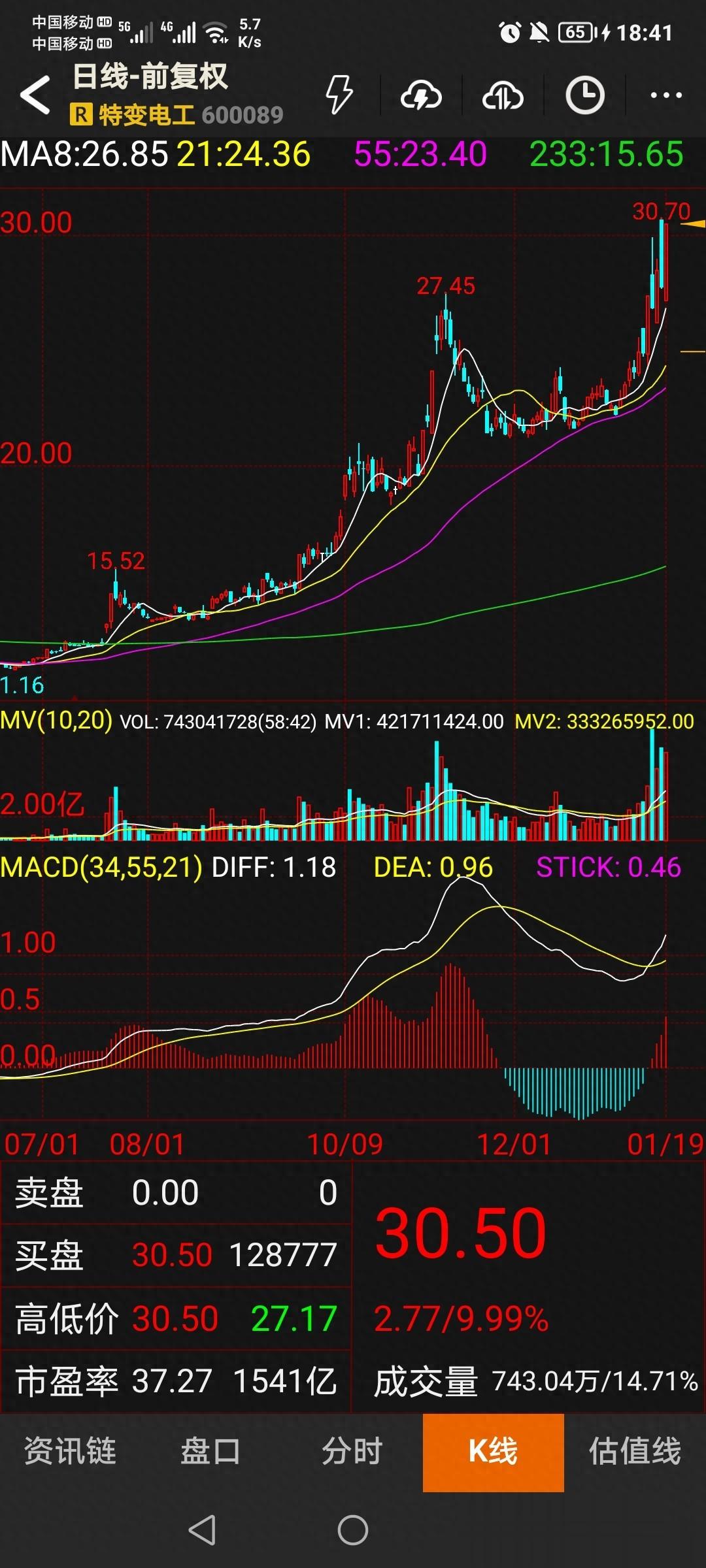Tap the Wi-Fi signal status icon
706x1568 pixels.
pos(216,32)
